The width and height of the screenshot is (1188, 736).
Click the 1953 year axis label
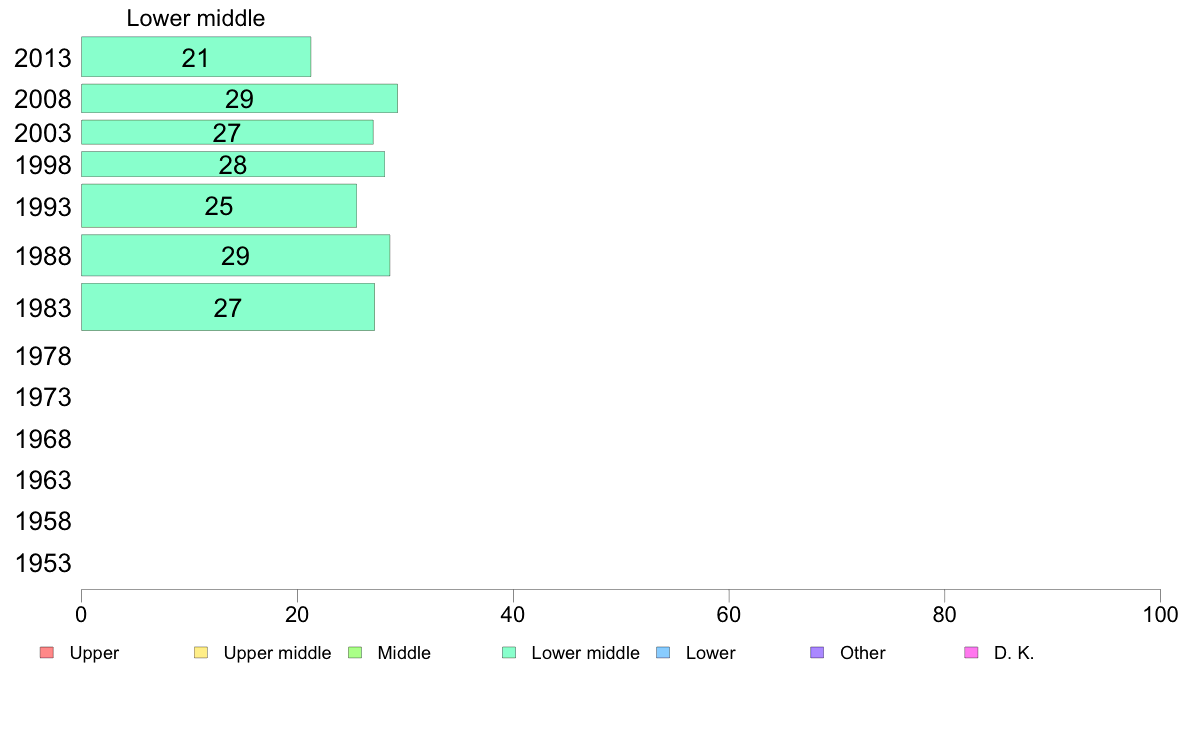point(43,563)
